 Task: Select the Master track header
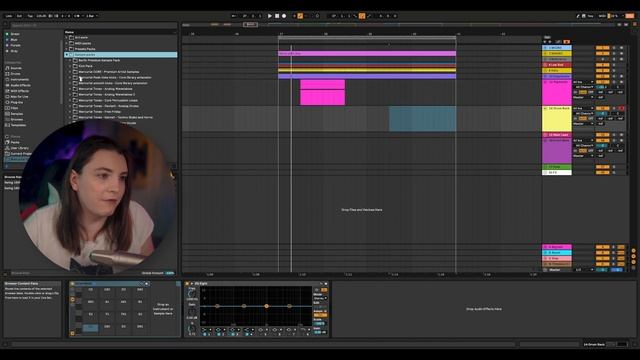tap(557, 270)
